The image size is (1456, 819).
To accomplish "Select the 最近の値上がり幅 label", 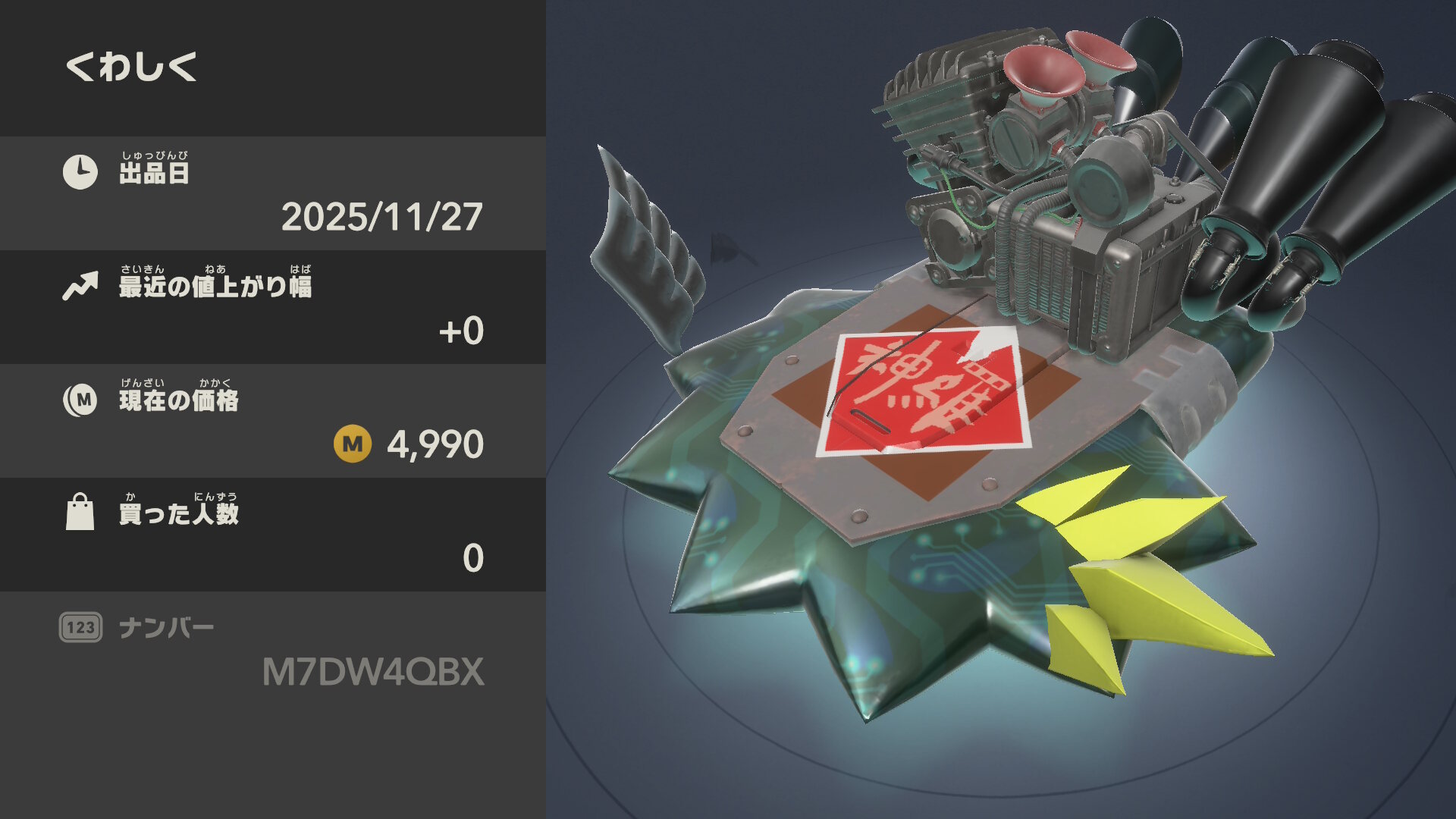I will point(215,281).
